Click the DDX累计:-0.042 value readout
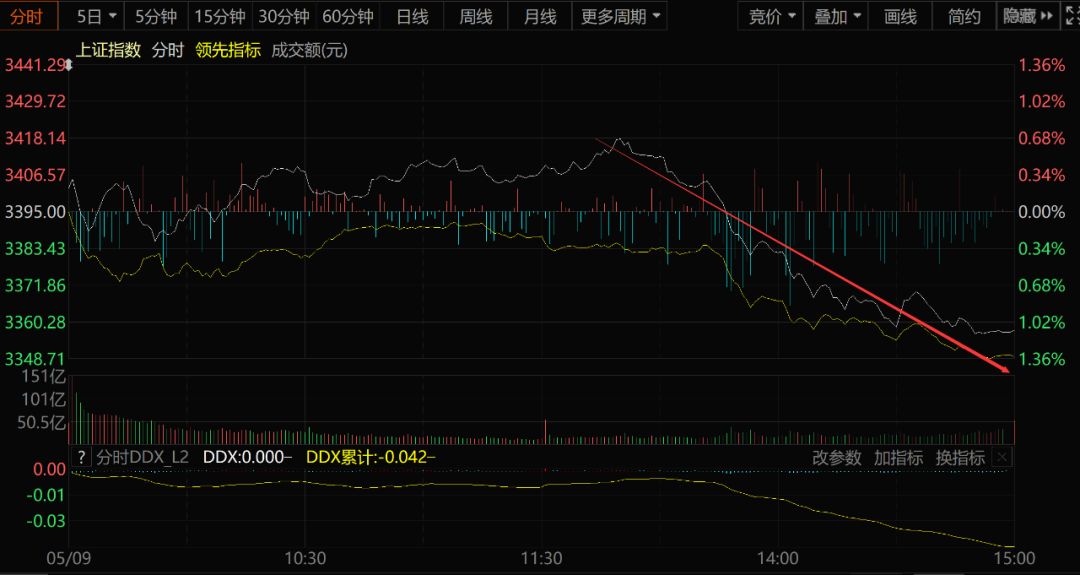The image size is (1080, 575). pyautogui.click(x=371, y=457)
